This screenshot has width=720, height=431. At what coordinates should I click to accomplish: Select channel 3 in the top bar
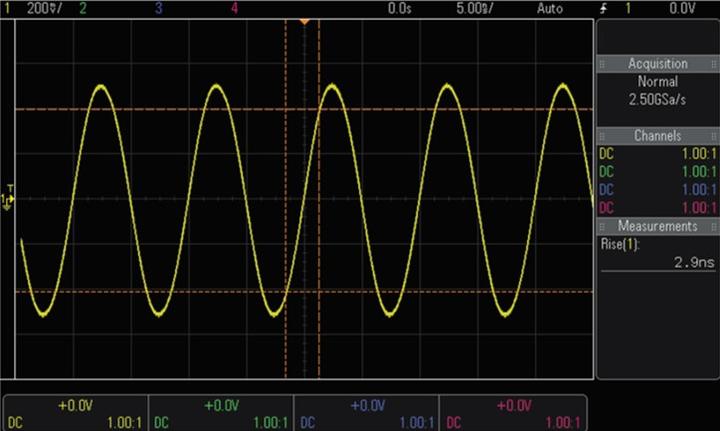[x=159, y=8]
